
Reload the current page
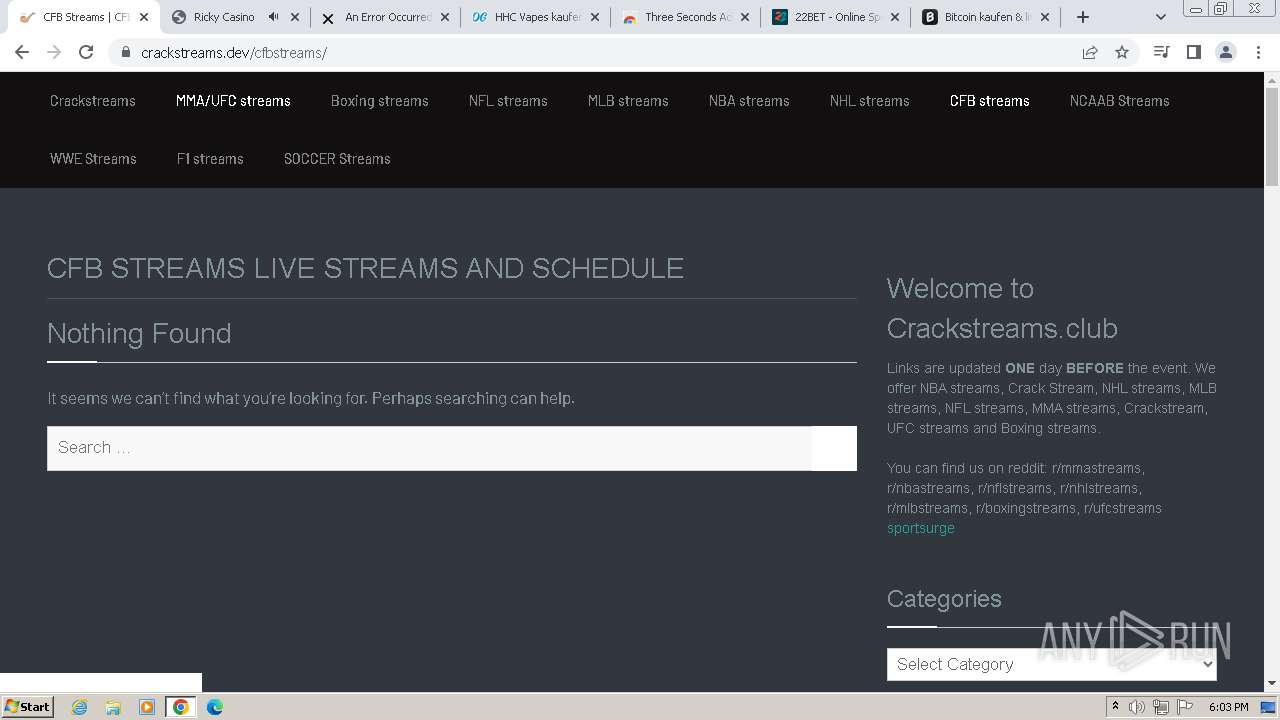pos(86,52)
